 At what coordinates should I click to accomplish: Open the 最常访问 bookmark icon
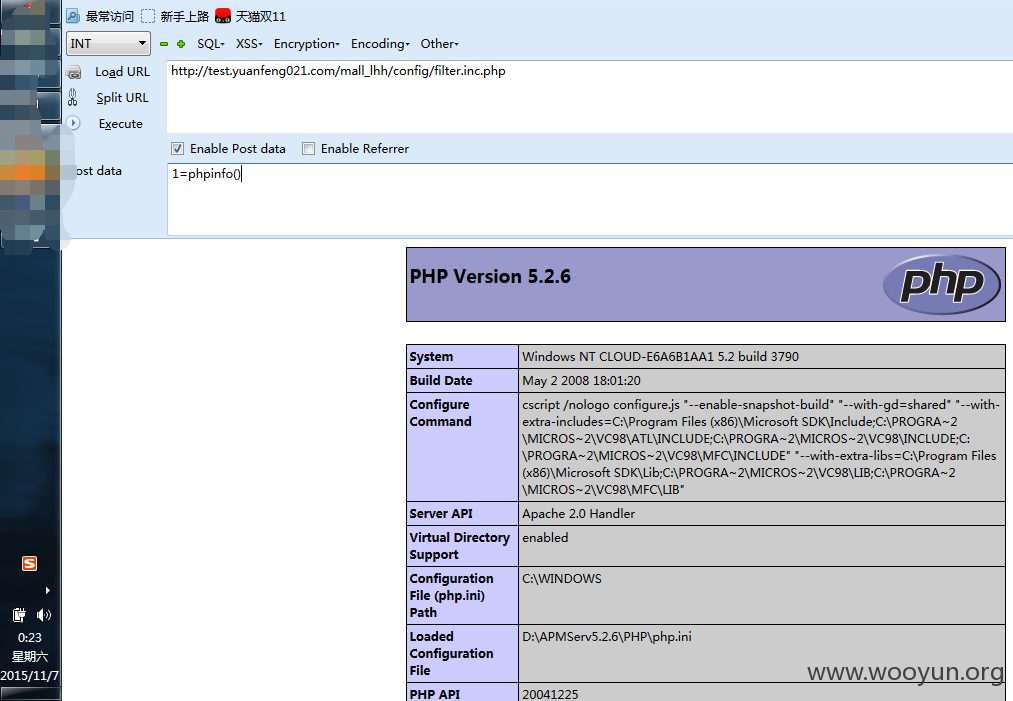pyautogui.click(x=74, y=16)
